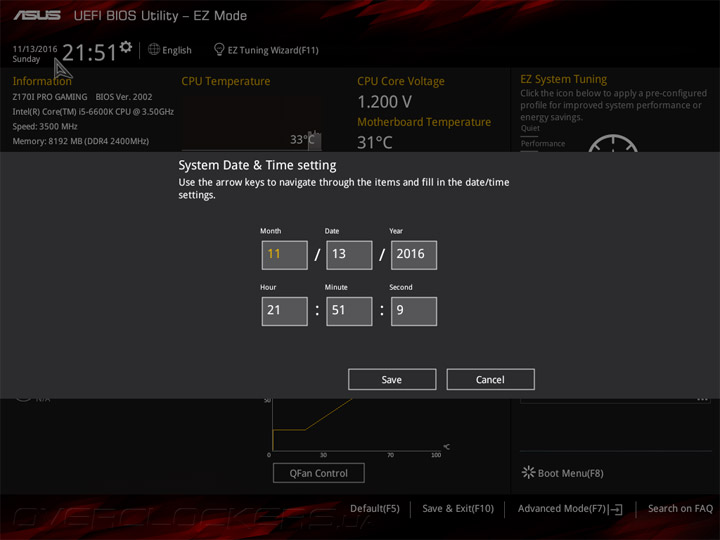
Task: Select the Quiet tuning profile label
Action: click(530, 129)
